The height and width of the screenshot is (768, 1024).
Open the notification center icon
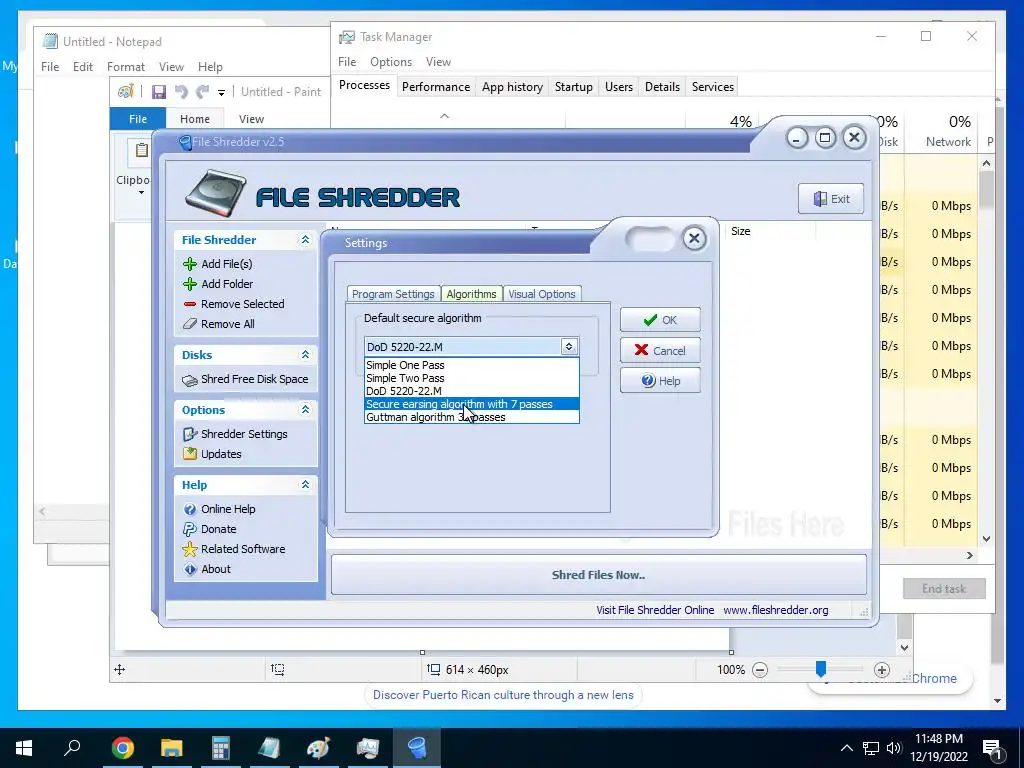993,748
